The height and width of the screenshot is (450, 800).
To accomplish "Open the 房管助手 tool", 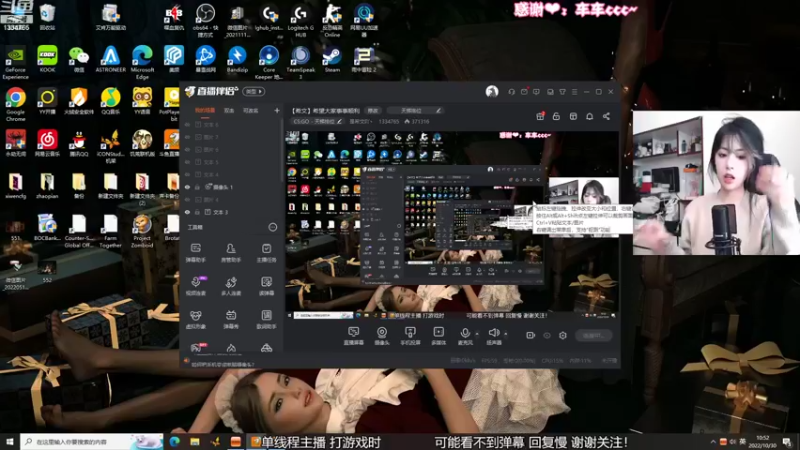I will 231,253.
